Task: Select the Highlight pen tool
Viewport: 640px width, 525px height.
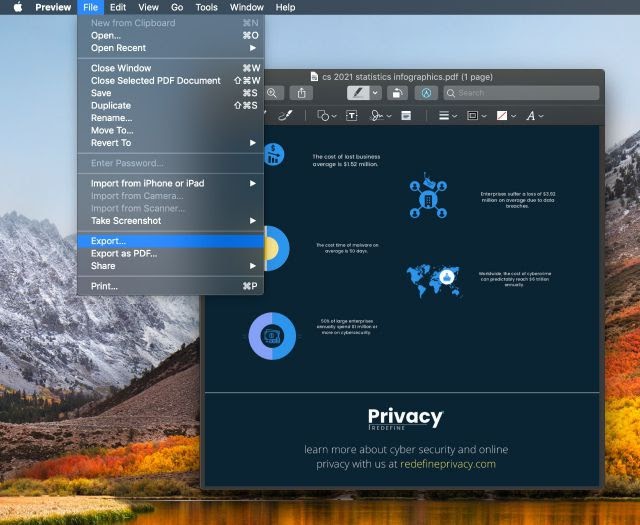Action: click(356, 93)
